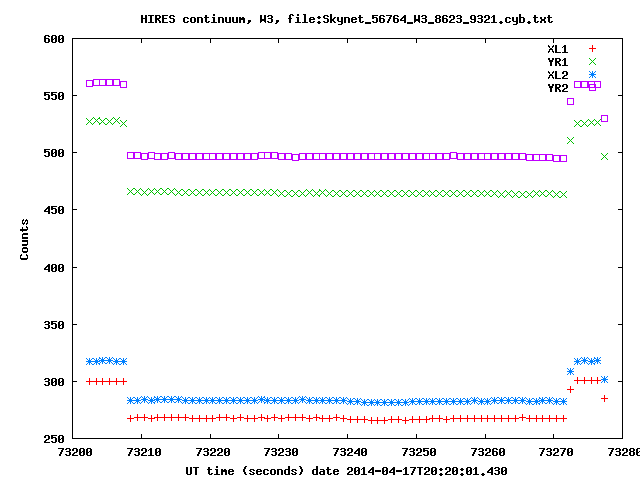Click the lone blue asterisk near 308 counts
Viewport: 640px width, 480px height.
571,371
